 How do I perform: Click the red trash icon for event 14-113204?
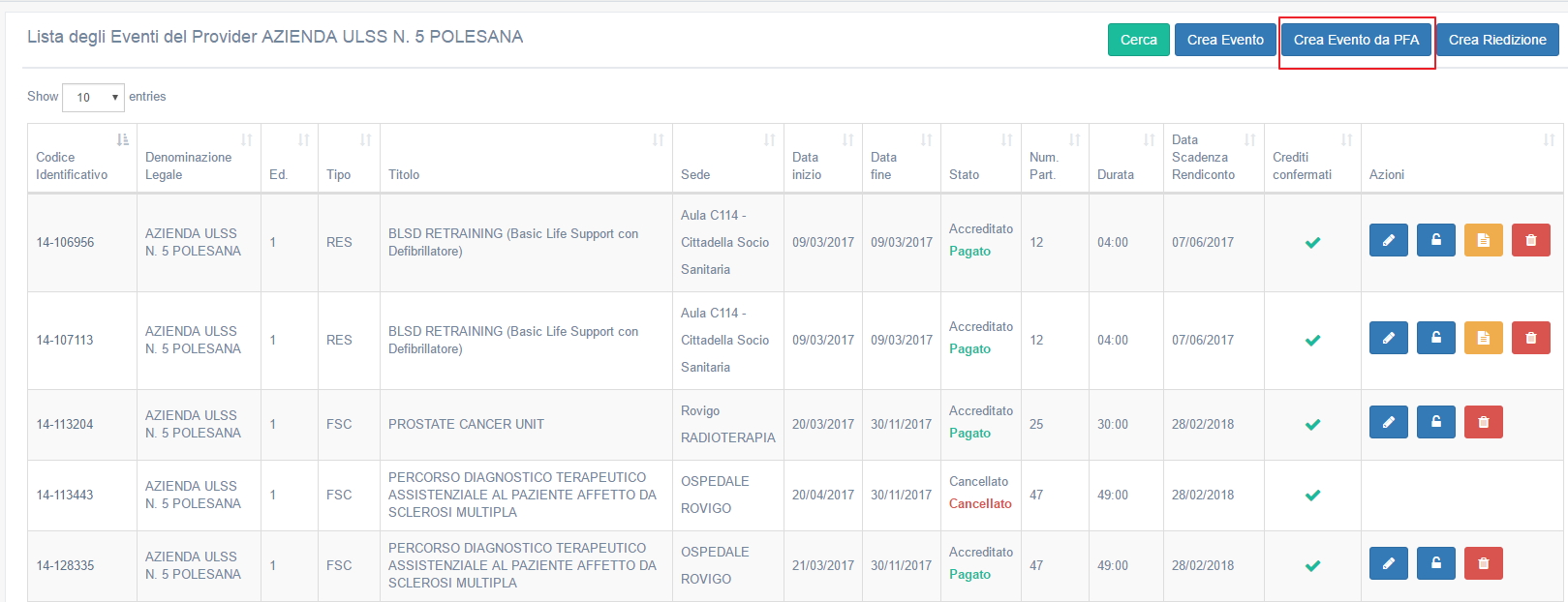point(1483,422)
